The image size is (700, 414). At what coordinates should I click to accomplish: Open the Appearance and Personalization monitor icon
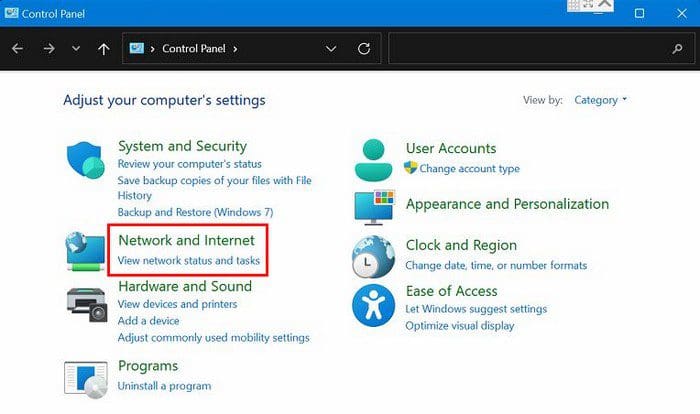coord(375,207)
